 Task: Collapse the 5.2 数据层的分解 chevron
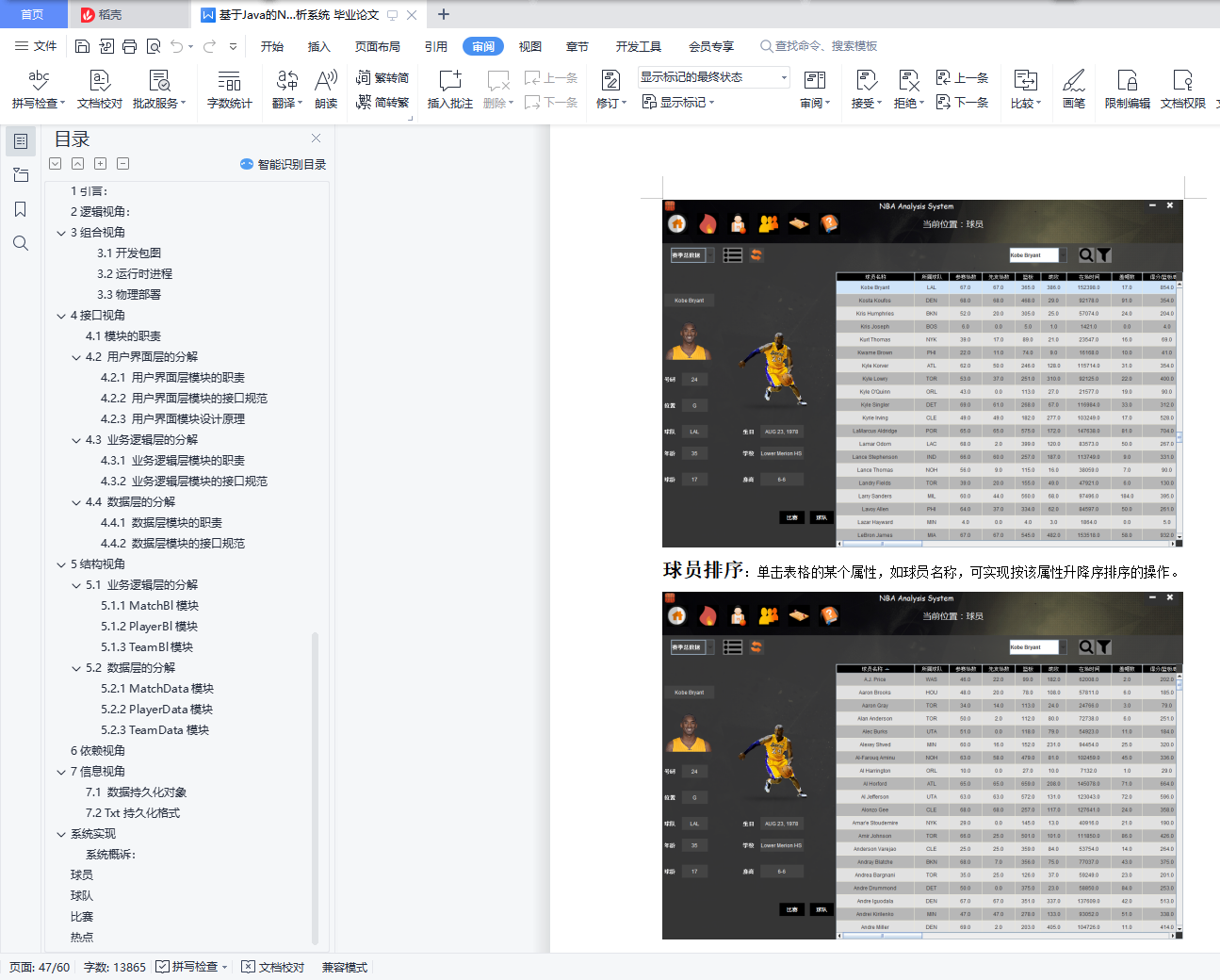pos(76,668)
